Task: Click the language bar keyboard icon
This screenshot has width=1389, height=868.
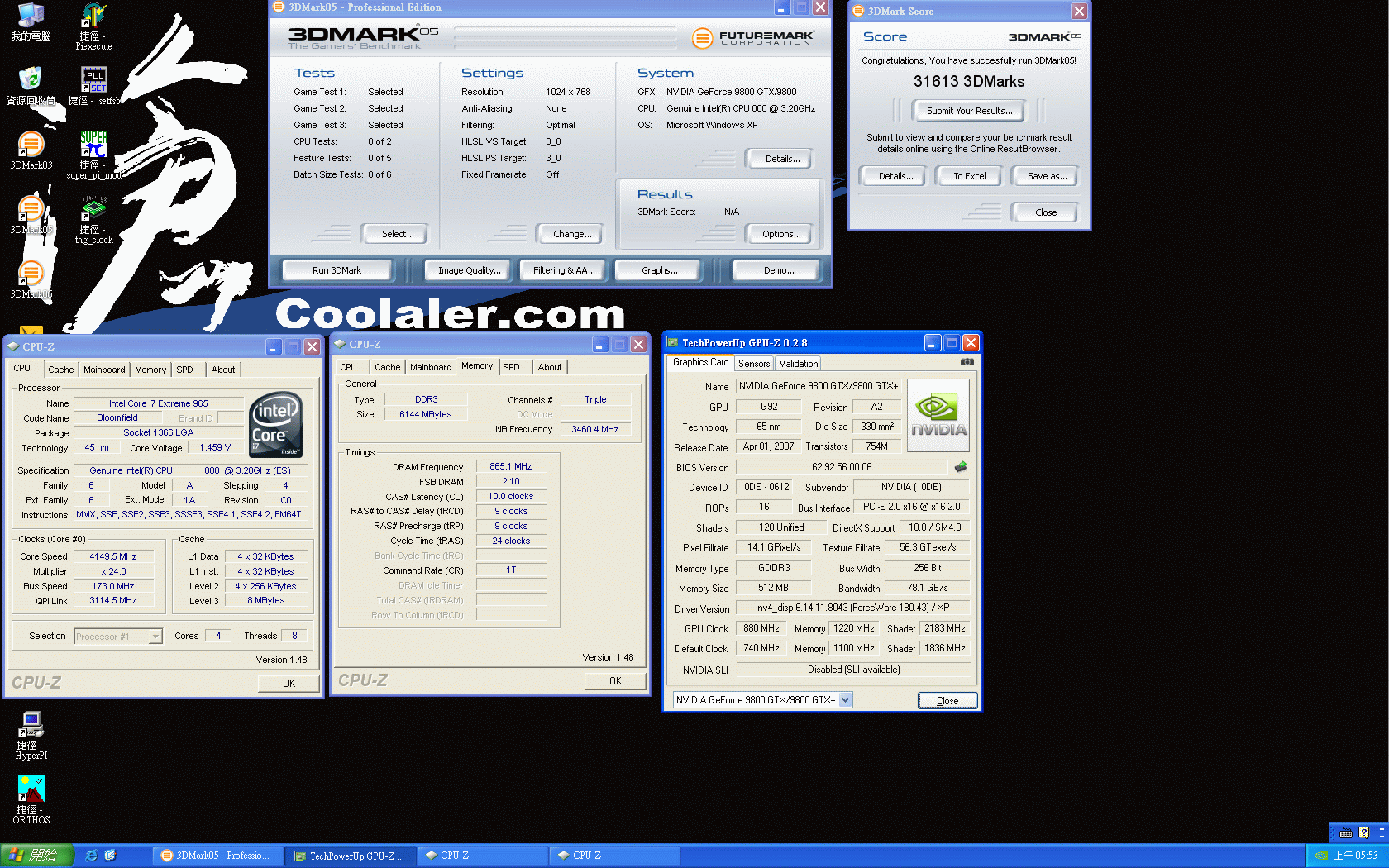Action: coord(1346,833)
